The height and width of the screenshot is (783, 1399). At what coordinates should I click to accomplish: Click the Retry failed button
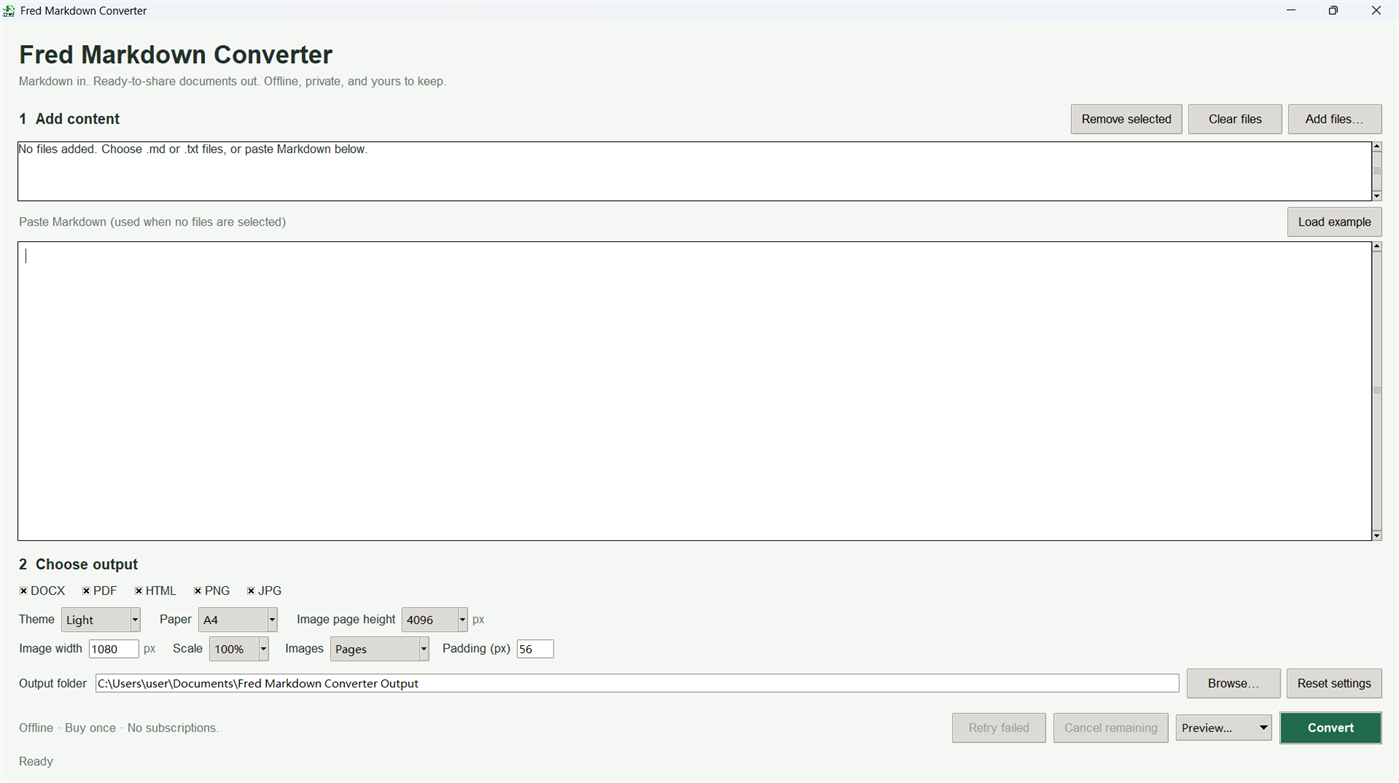tap(999, 728)
